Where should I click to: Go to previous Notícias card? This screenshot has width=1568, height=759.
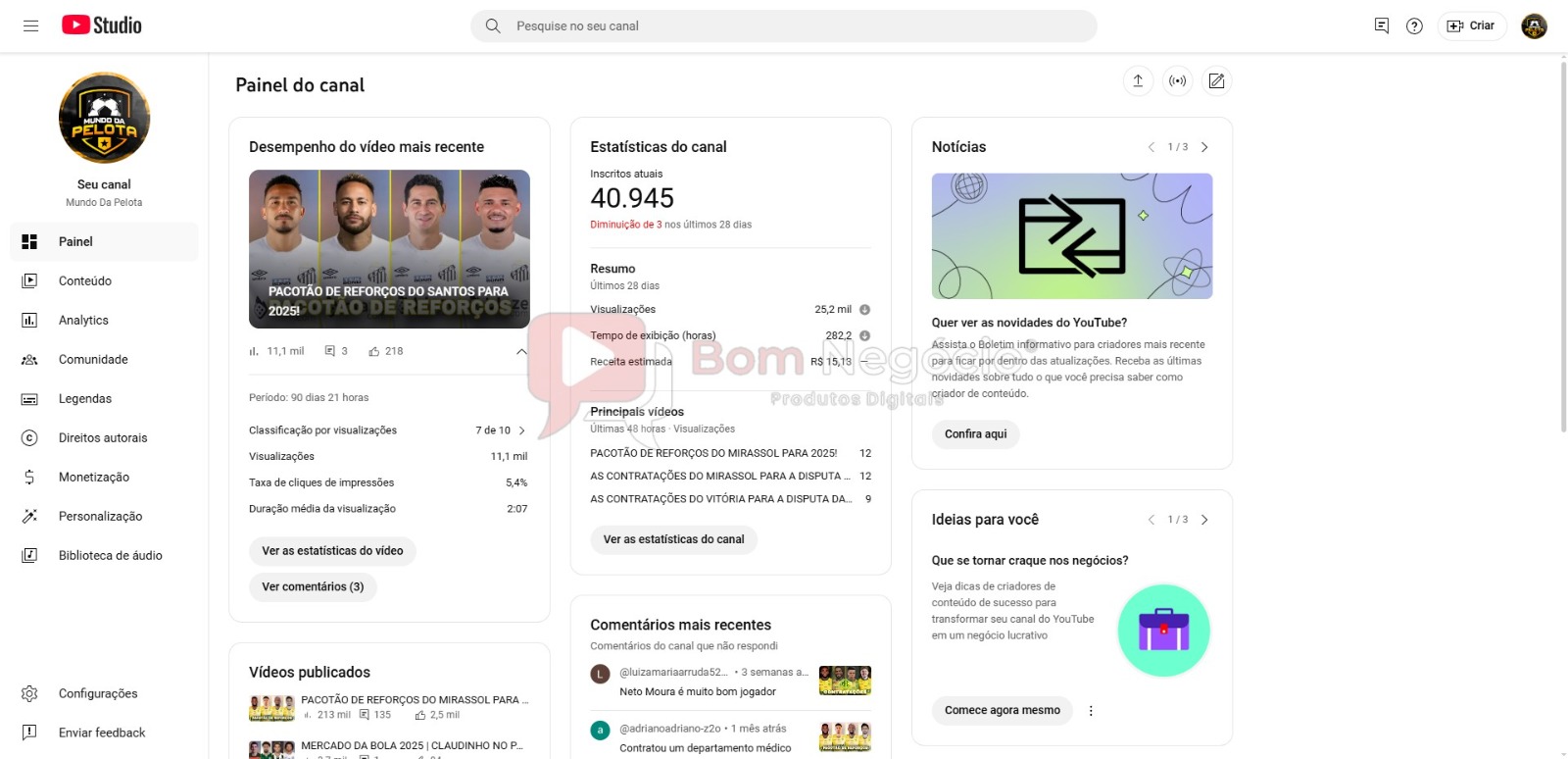[x=1151, y=147]
